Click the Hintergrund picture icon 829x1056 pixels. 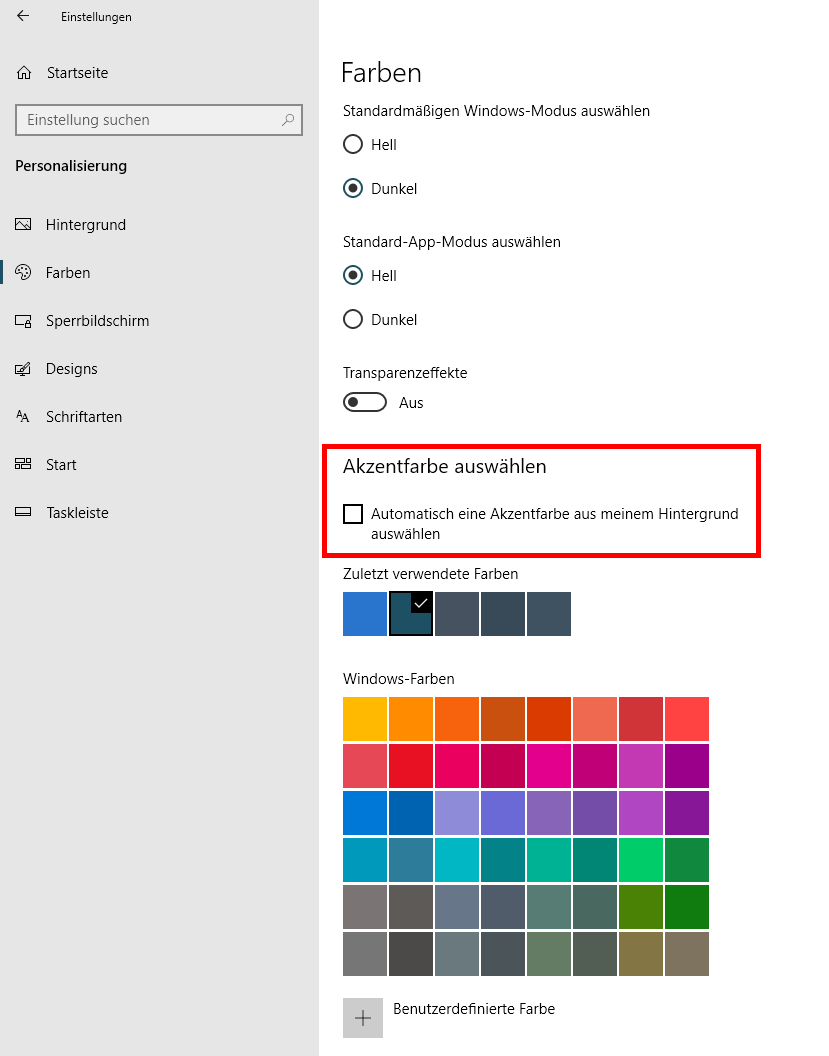point(24,225)
